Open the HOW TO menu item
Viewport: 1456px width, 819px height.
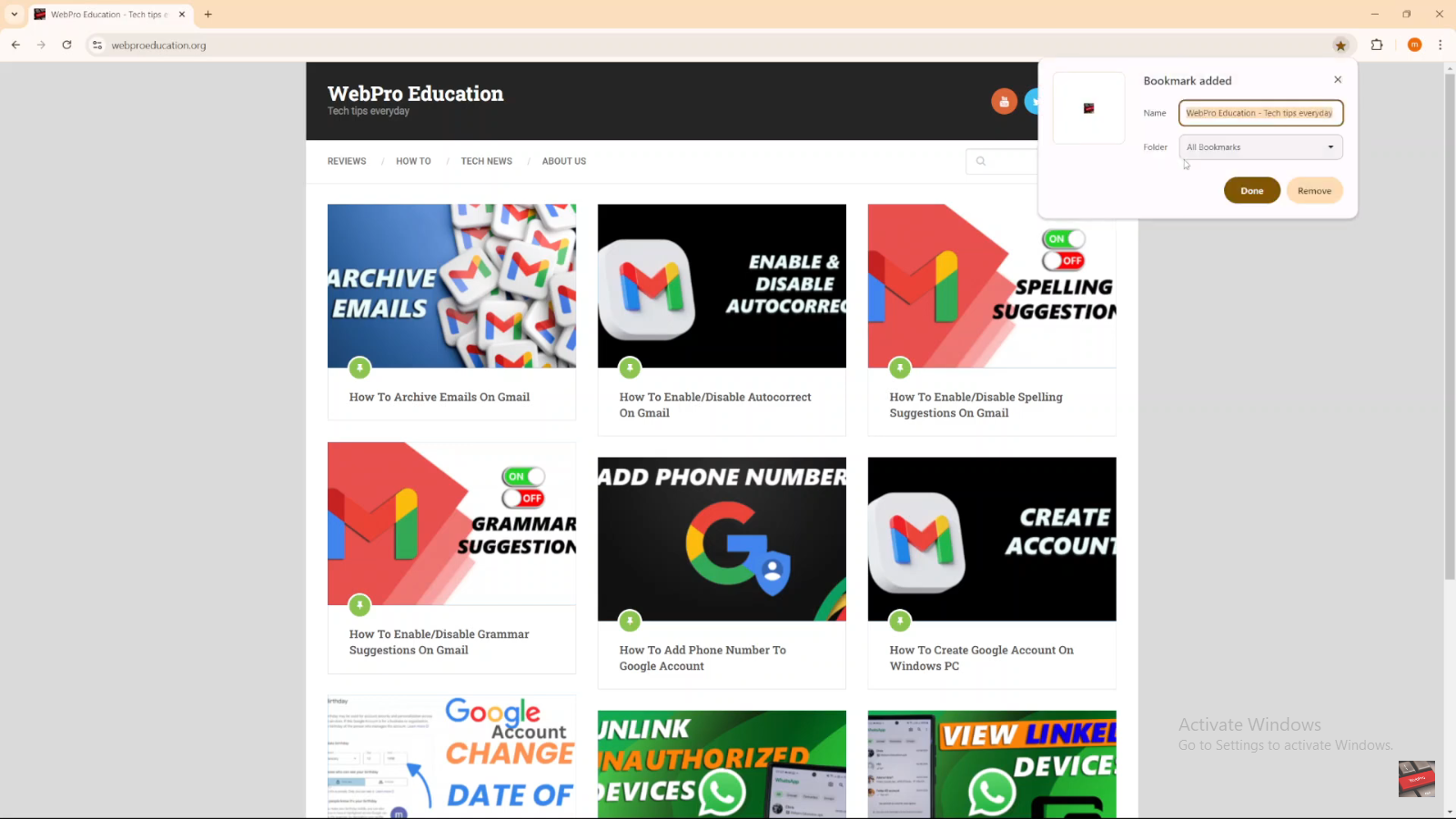tap(413, 161)
